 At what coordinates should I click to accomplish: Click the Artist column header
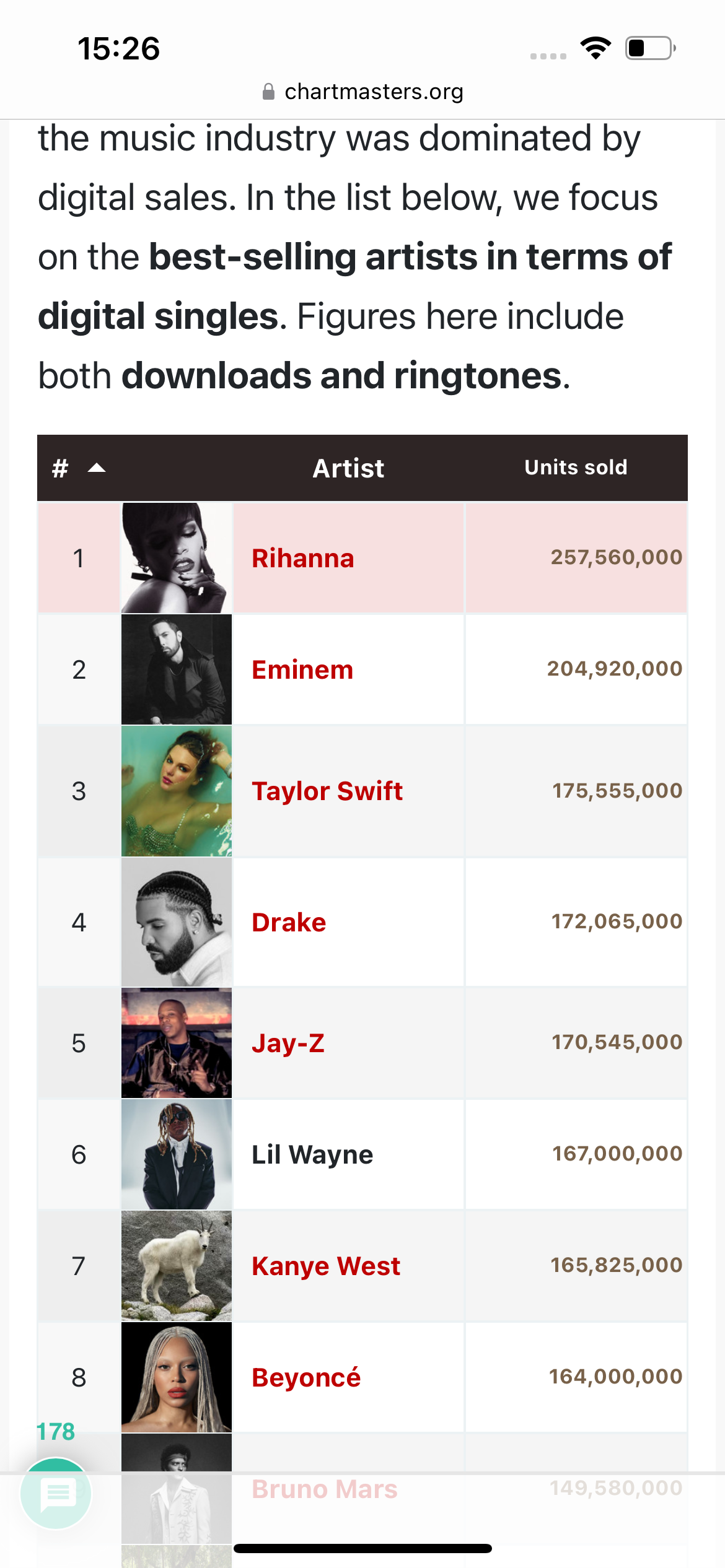click(348, 468)
